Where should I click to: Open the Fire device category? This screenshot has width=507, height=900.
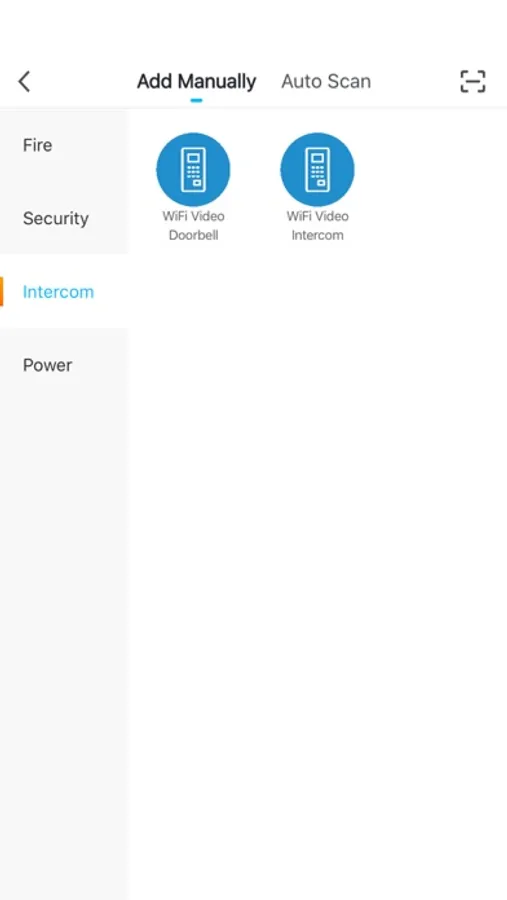(38, 145)
